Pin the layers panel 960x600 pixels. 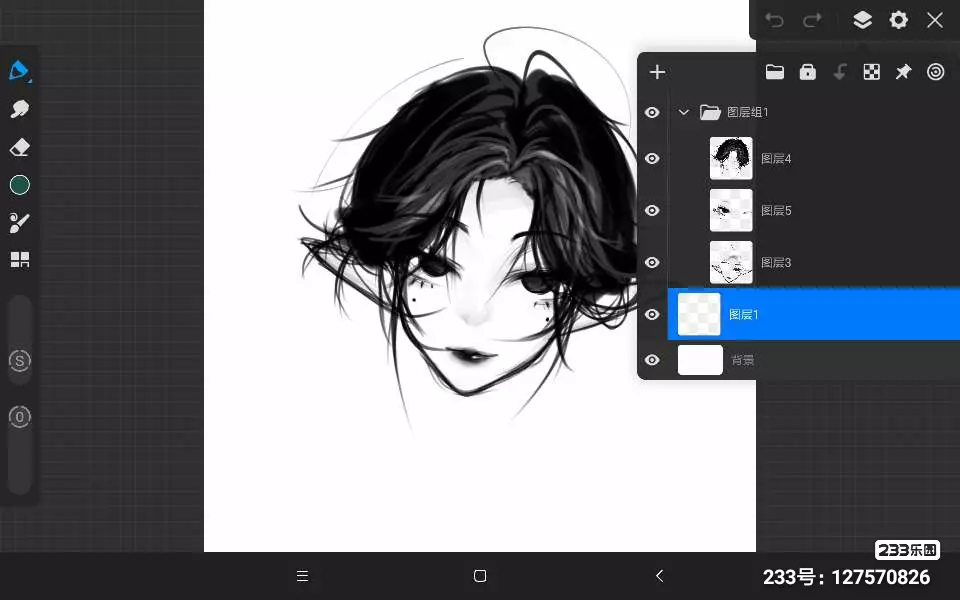pyautogui.click(x=903, y=72)
